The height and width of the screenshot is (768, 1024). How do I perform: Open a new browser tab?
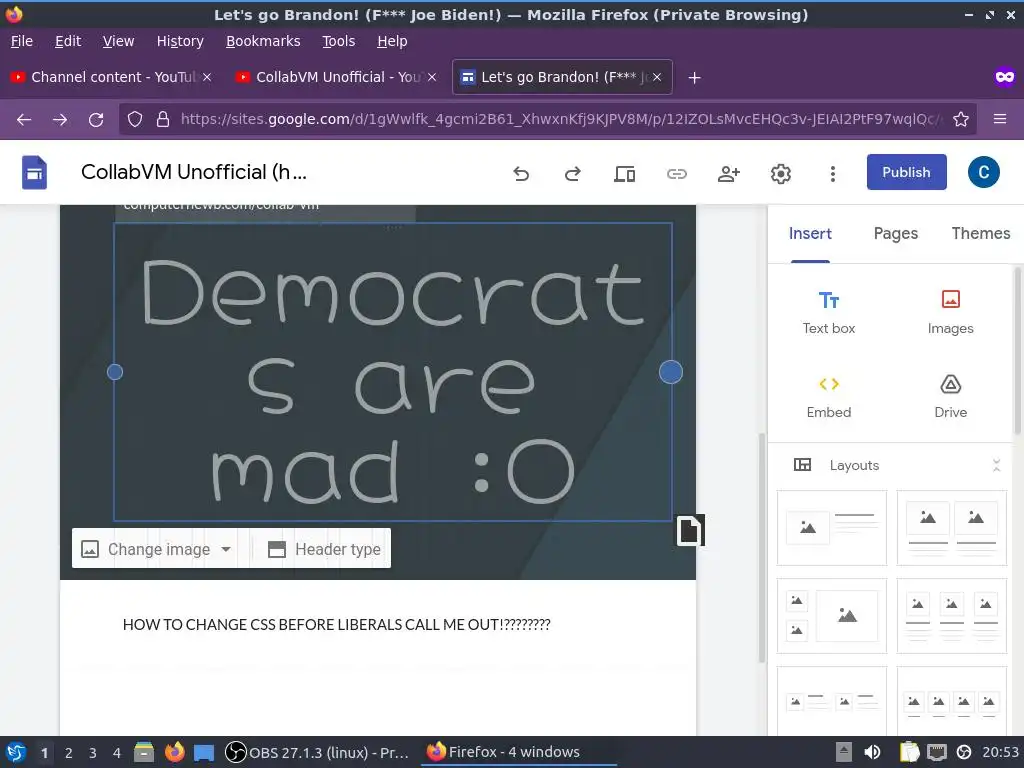[x=694, y=78]
